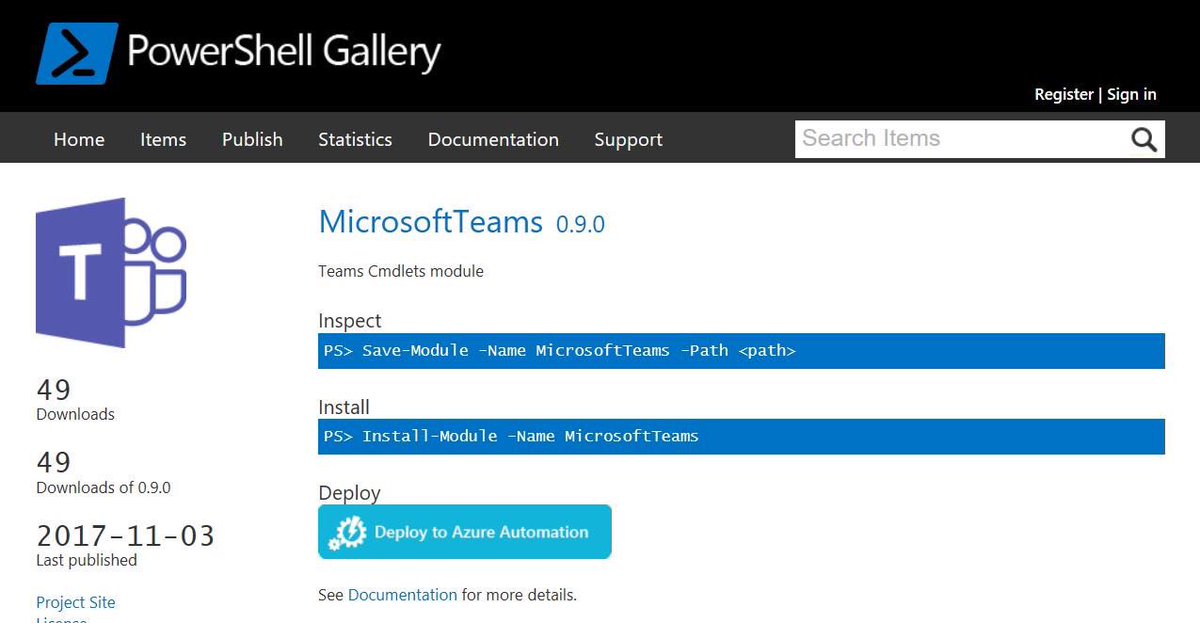
Task: Click the Teams Cmdlets module description
Action: [401, 271]
